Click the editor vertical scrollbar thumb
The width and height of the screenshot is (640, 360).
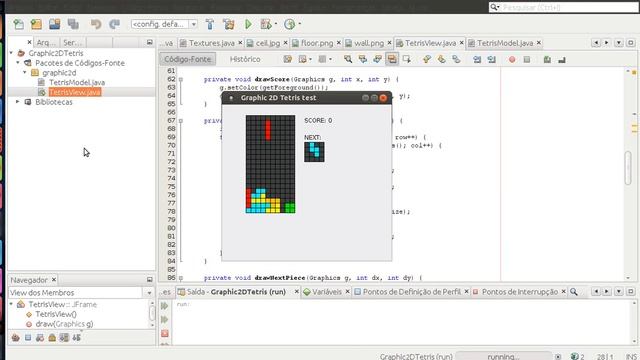(x=628, y=167)
